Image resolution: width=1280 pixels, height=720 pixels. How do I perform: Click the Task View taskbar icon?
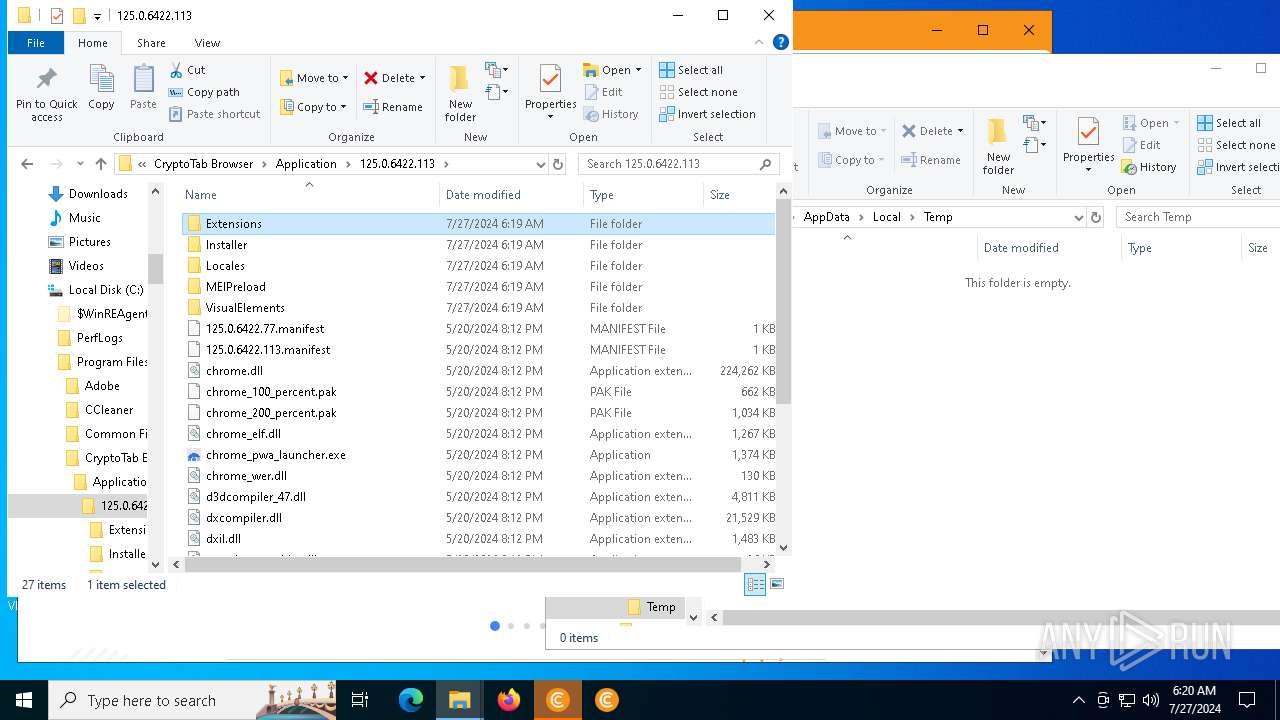(x=360, y=700)
